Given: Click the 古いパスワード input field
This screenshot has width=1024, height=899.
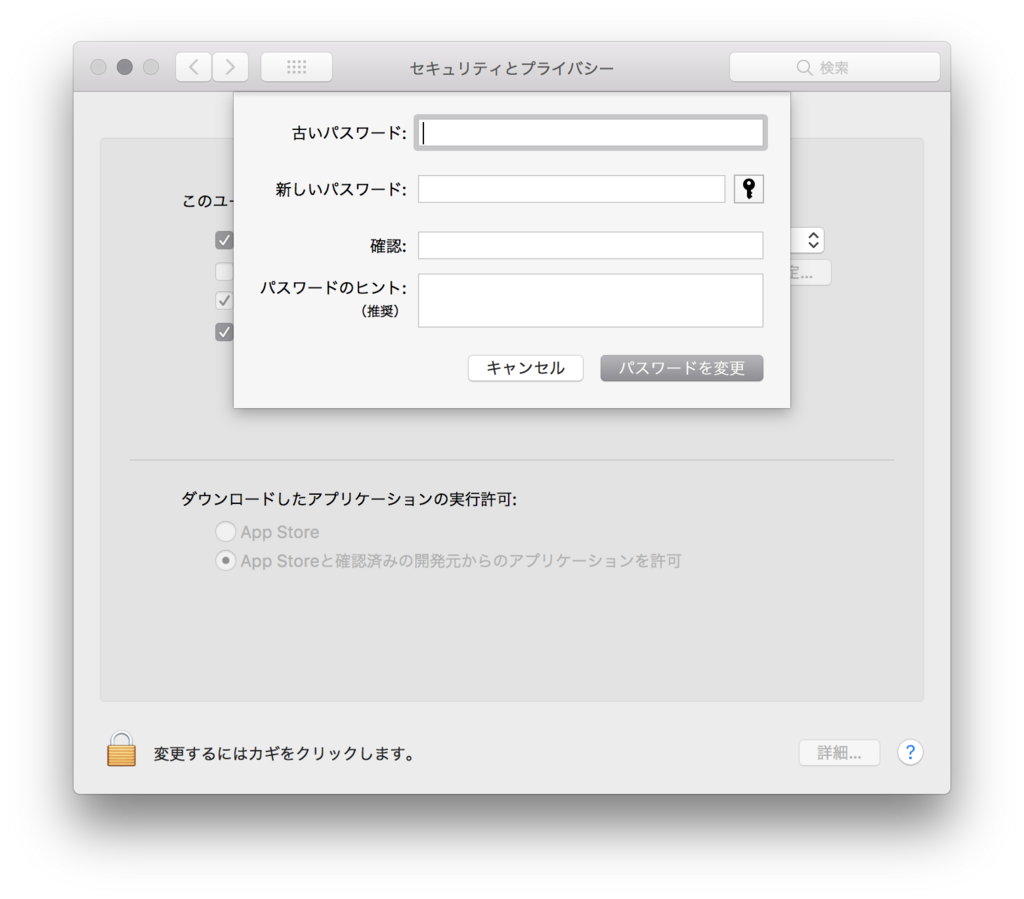Looking at the screenshot, I should point(590,131).
